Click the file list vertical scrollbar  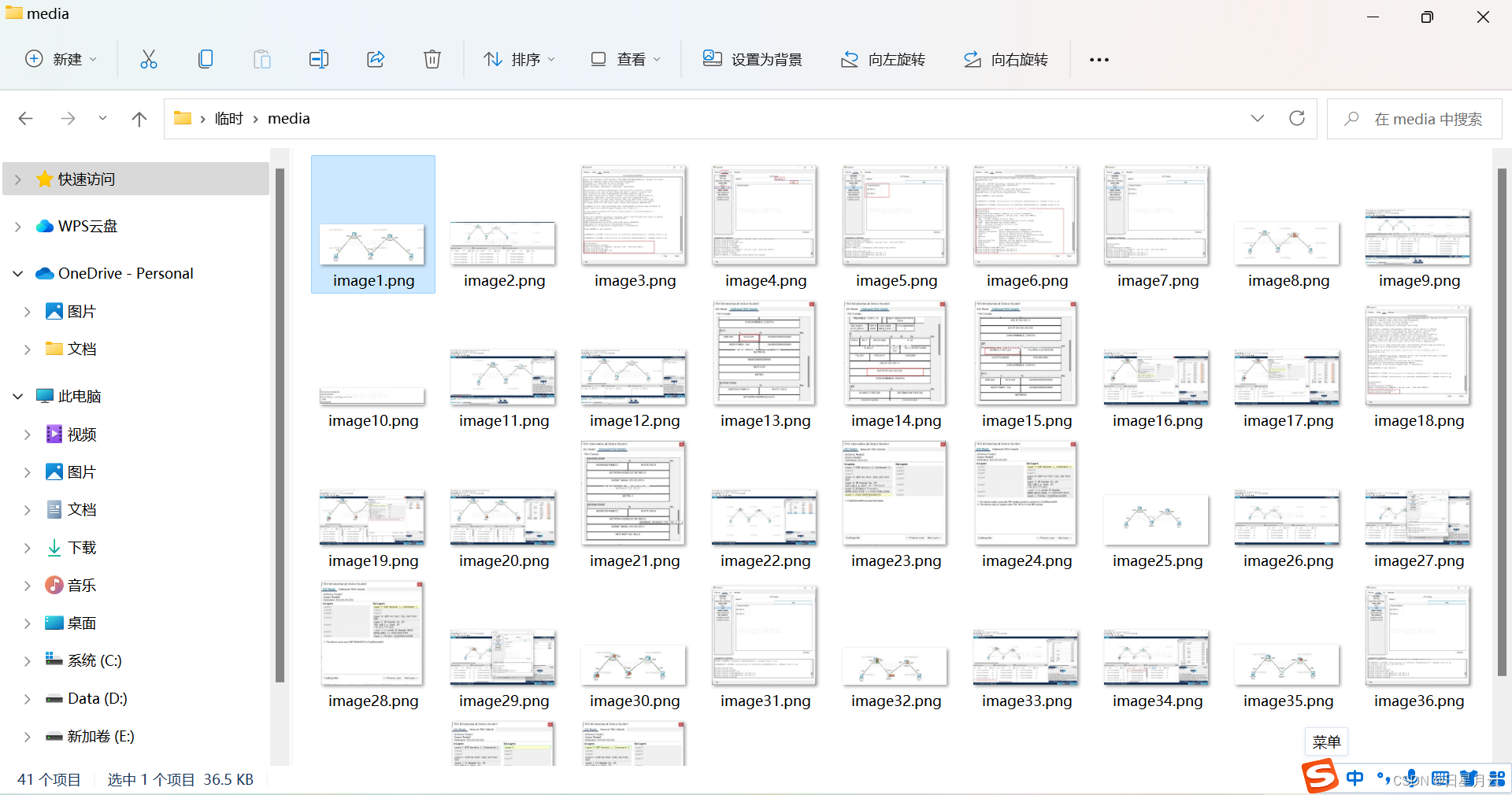[x=1502, y=421]
